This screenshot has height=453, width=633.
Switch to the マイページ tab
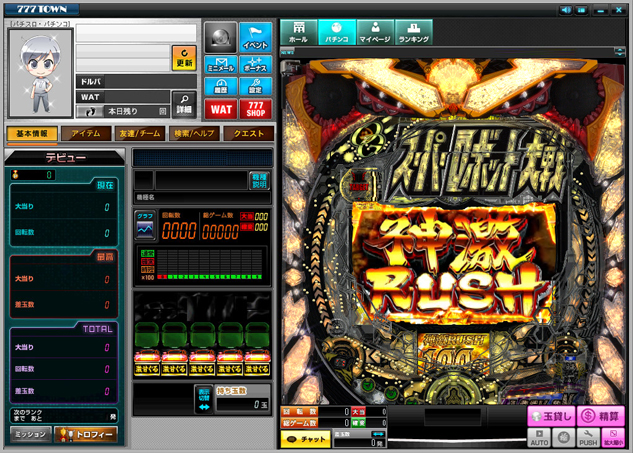click(x=375, y=32)
